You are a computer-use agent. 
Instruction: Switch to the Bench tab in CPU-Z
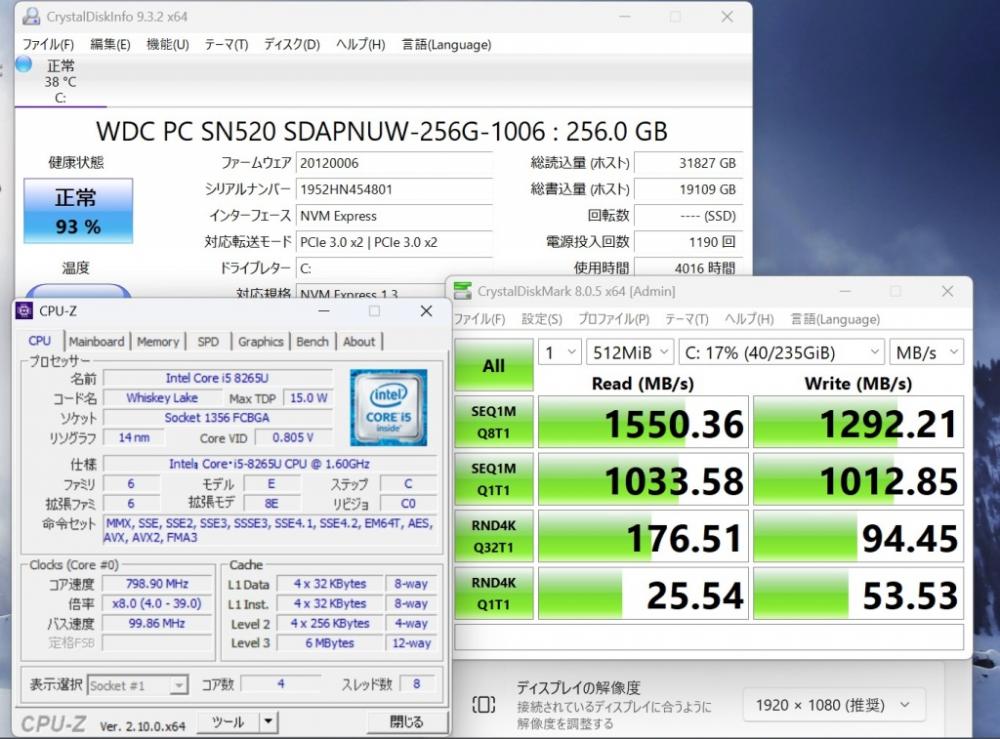coord(312,341)
